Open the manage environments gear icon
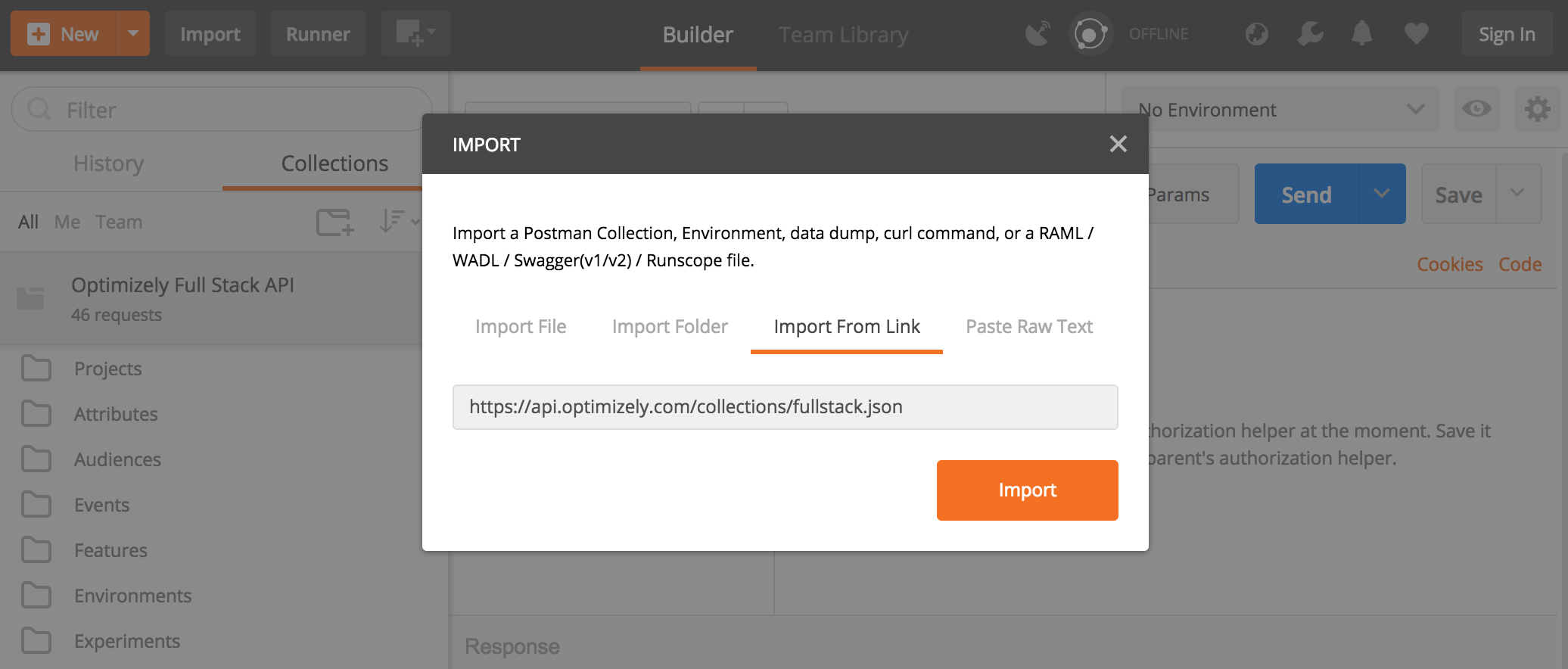Image resolution: width=1568 pixels, height=669 pixels. (1537, 109)
